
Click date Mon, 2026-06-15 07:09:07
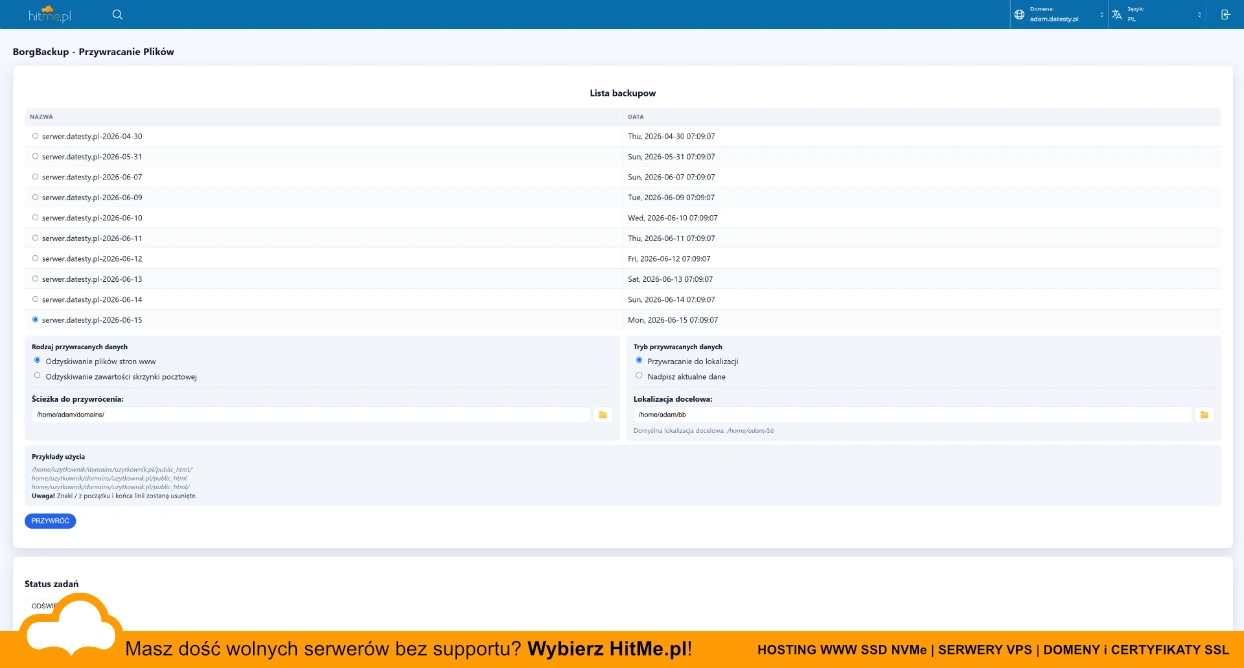pos(673,320)
